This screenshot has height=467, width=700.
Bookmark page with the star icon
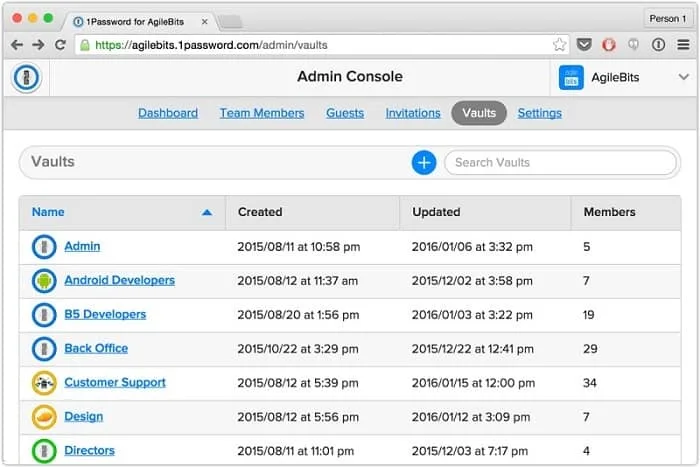tap(559, 45)
